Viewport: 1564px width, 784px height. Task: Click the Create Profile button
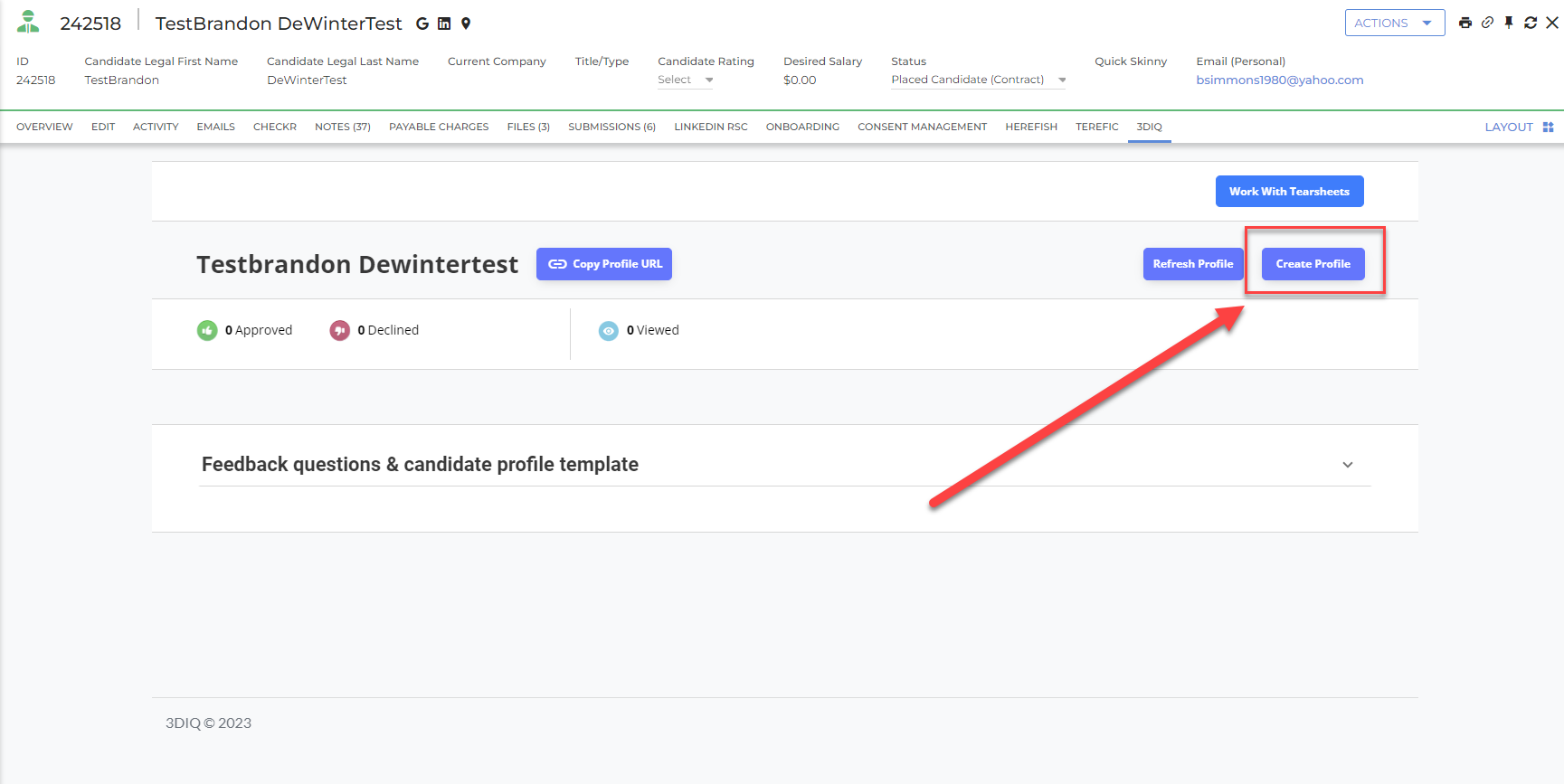(x=1313, y=264)
